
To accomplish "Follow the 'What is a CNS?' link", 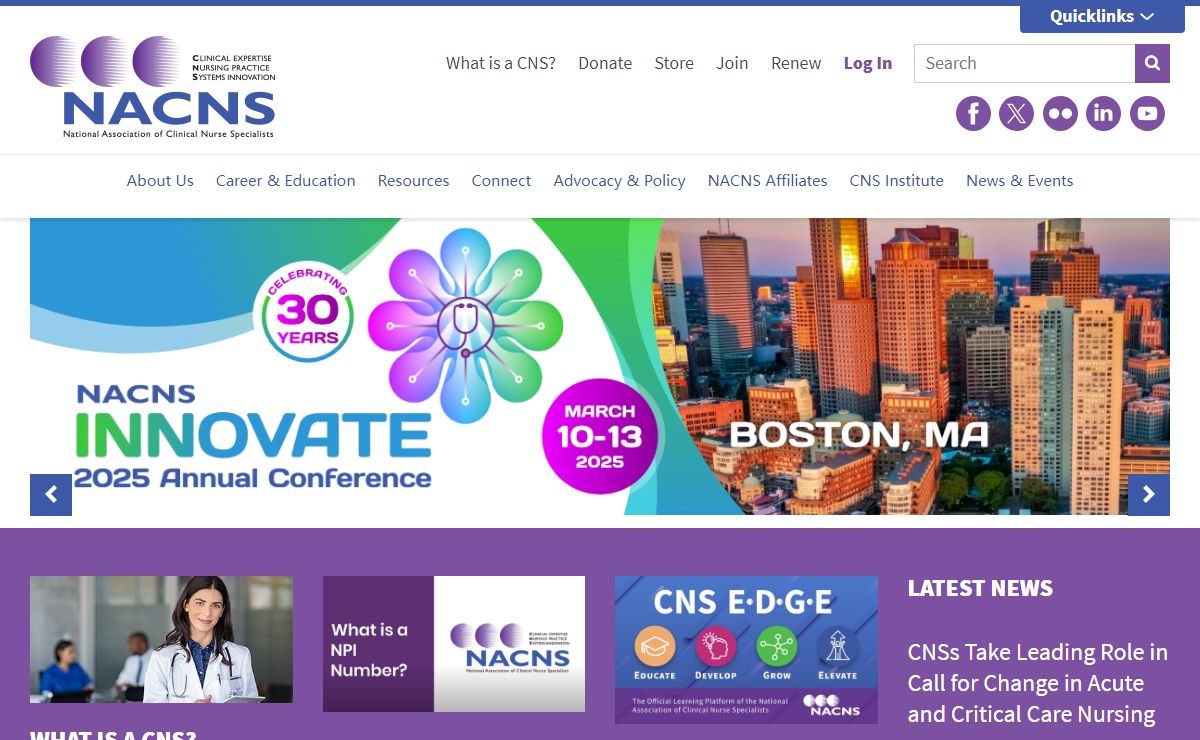I will [501, 63].
